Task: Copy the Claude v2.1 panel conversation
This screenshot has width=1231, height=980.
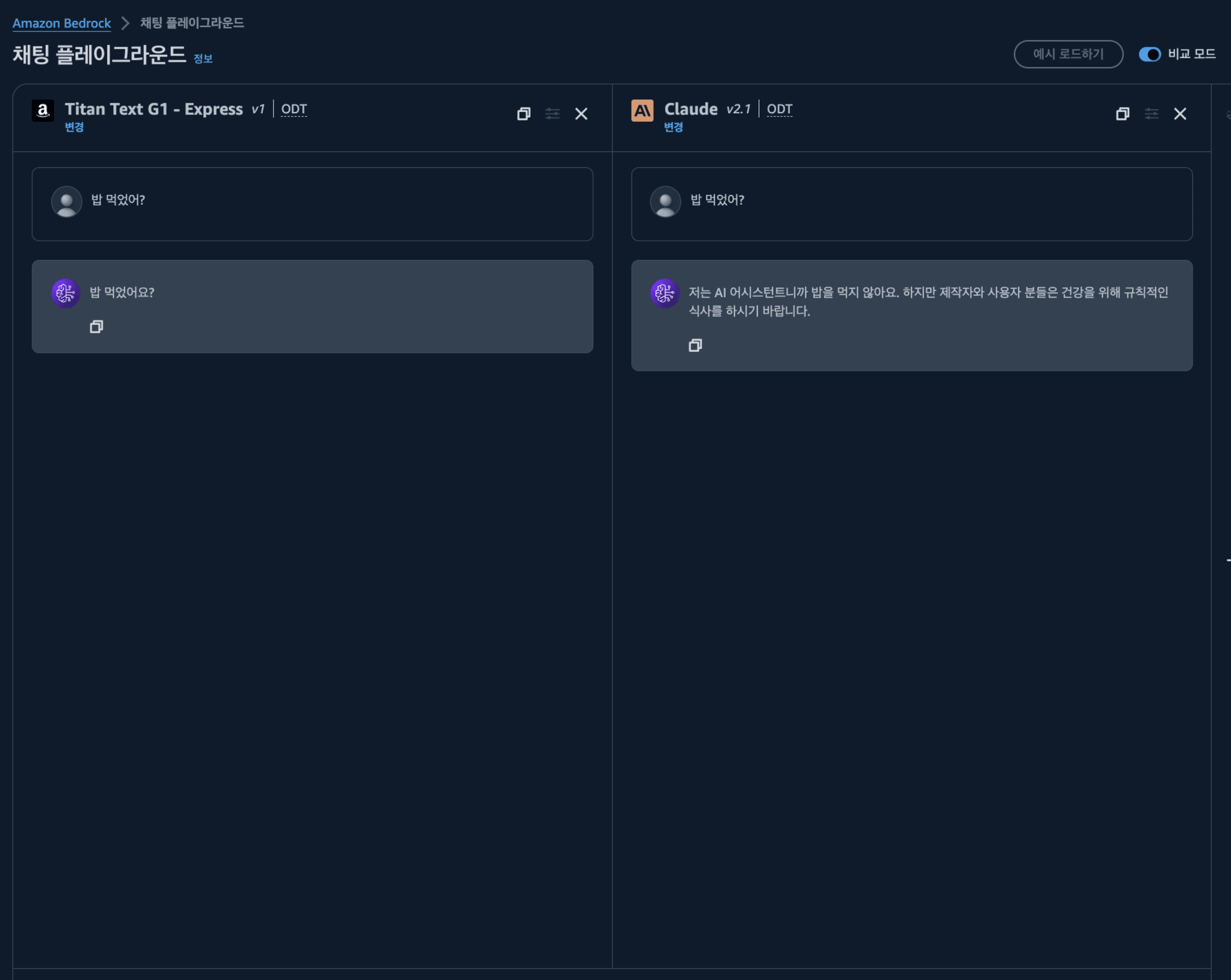Action: click(x=1122, y=114)
